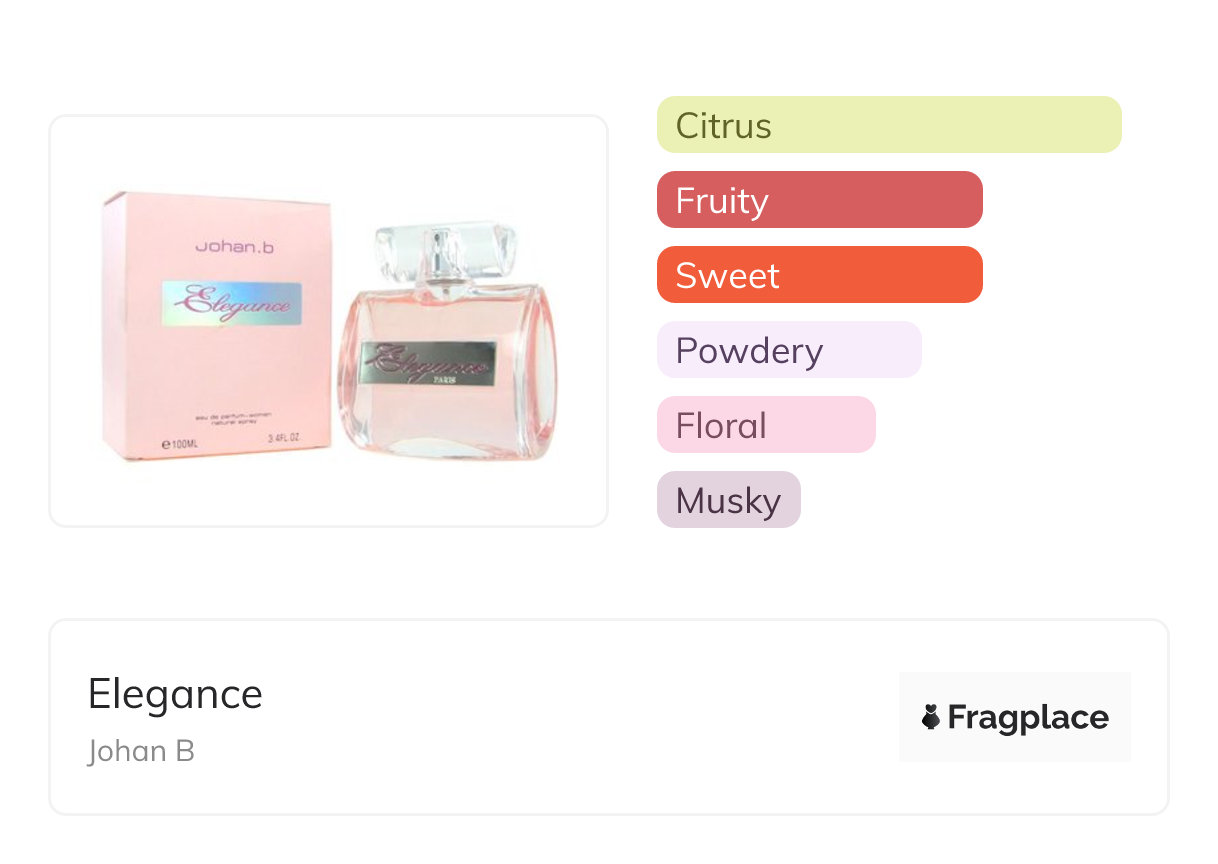Pick the Powdery accord bar
The image size is (1218, 864).
(788, 350)
